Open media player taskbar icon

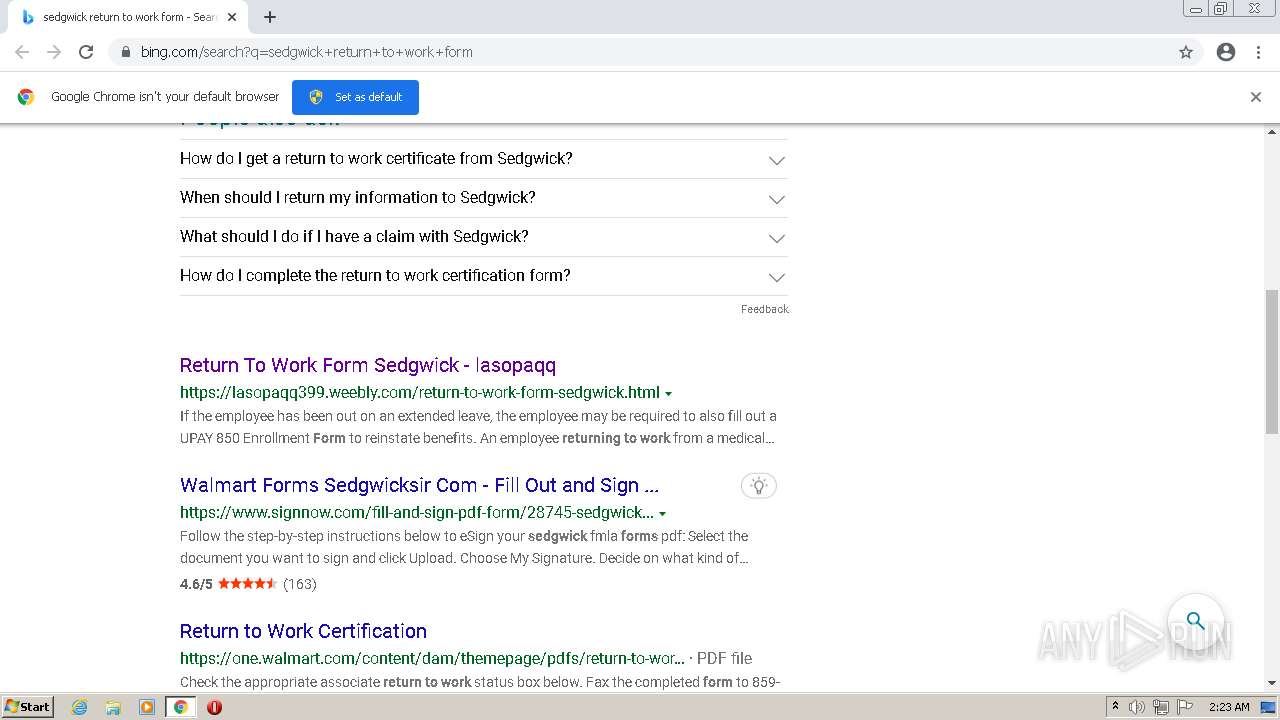coord(147,707)
